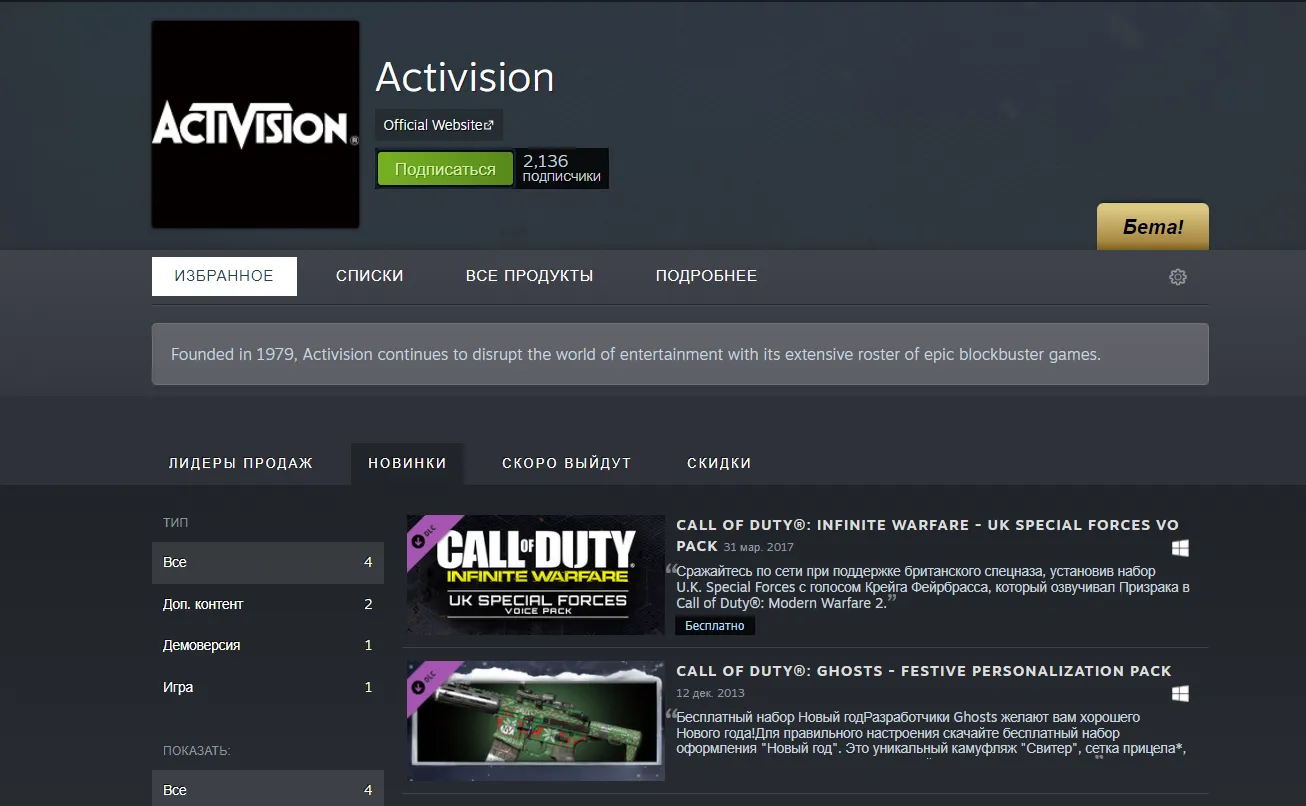Click the Founded in 1979 description box
1306x806 pixels.
680,354
